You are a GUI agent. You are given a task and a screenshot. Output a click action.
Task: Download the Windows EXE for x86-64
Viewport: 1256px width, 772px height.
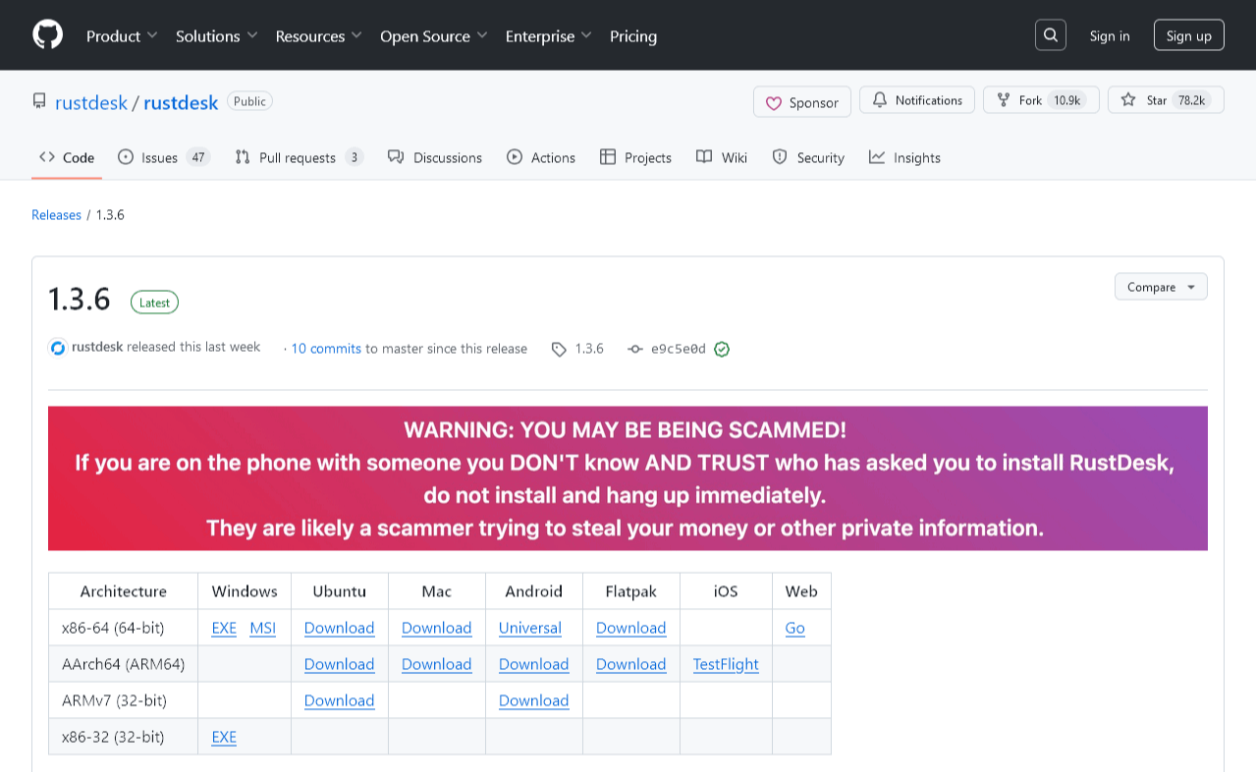(x=224, y=627)
